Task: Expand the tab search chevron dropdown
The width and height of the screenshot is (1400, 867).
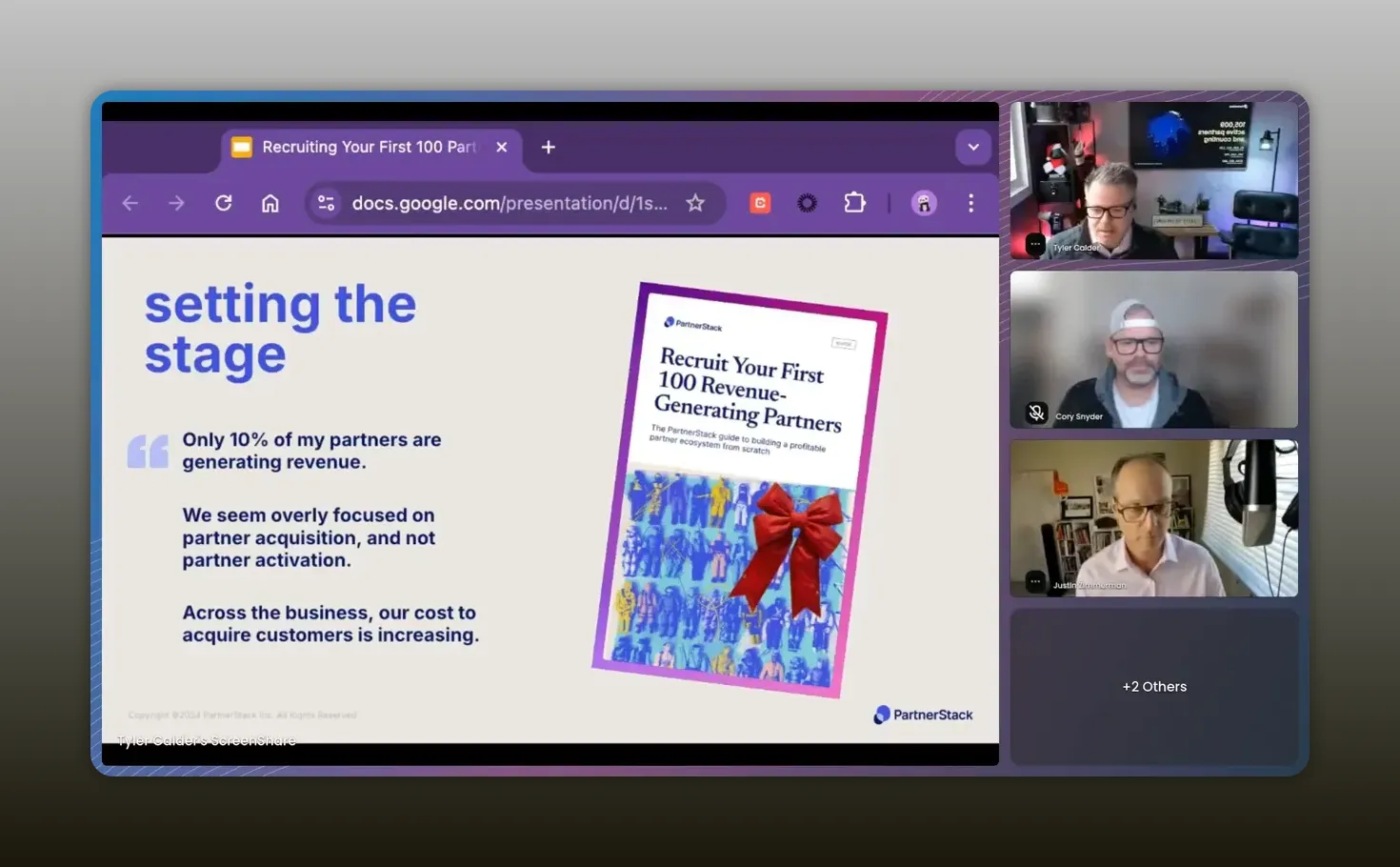Action: tap(972, 148)
